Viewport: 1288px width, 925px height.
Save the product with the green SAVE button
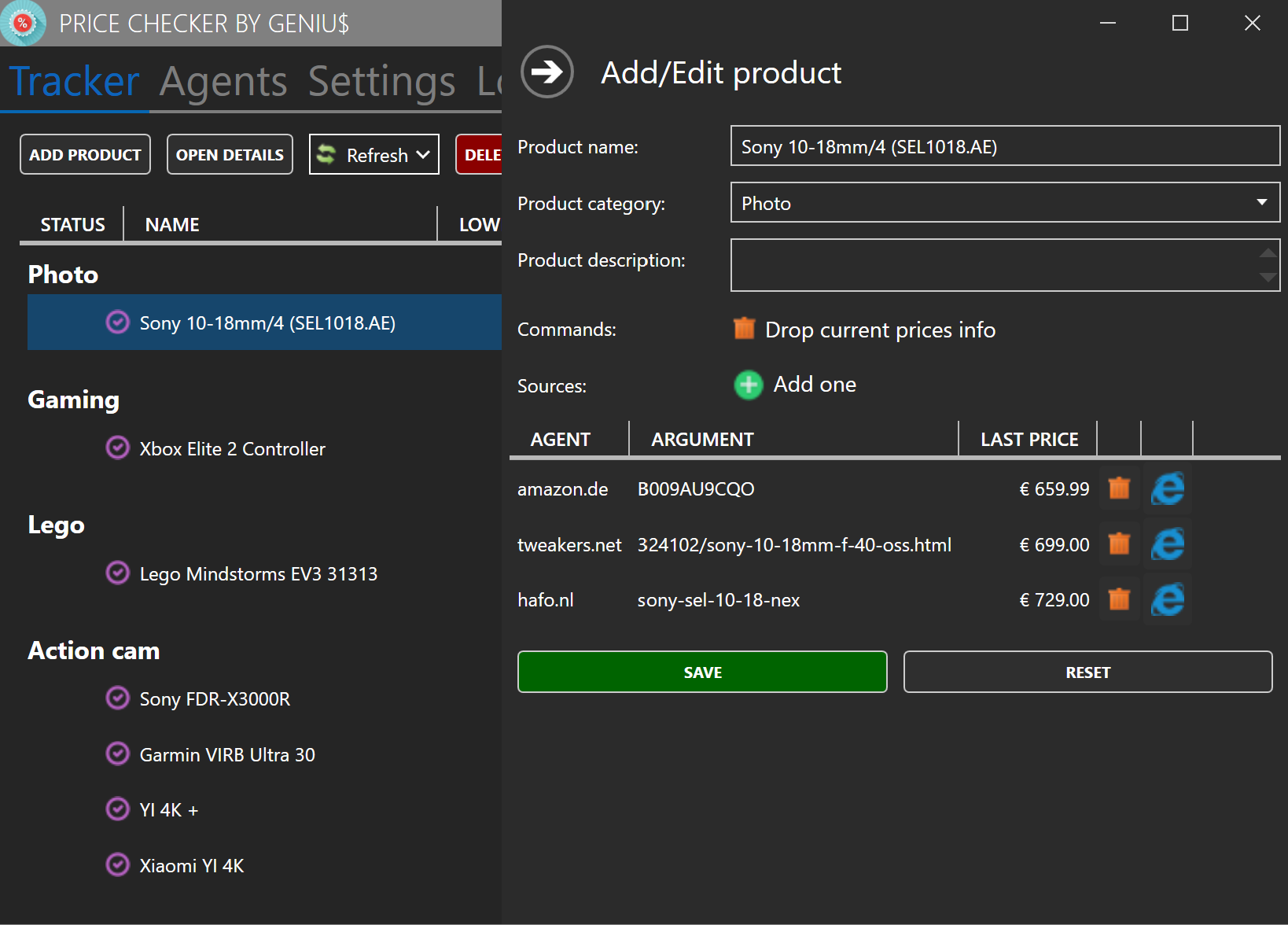pos(702,672)
